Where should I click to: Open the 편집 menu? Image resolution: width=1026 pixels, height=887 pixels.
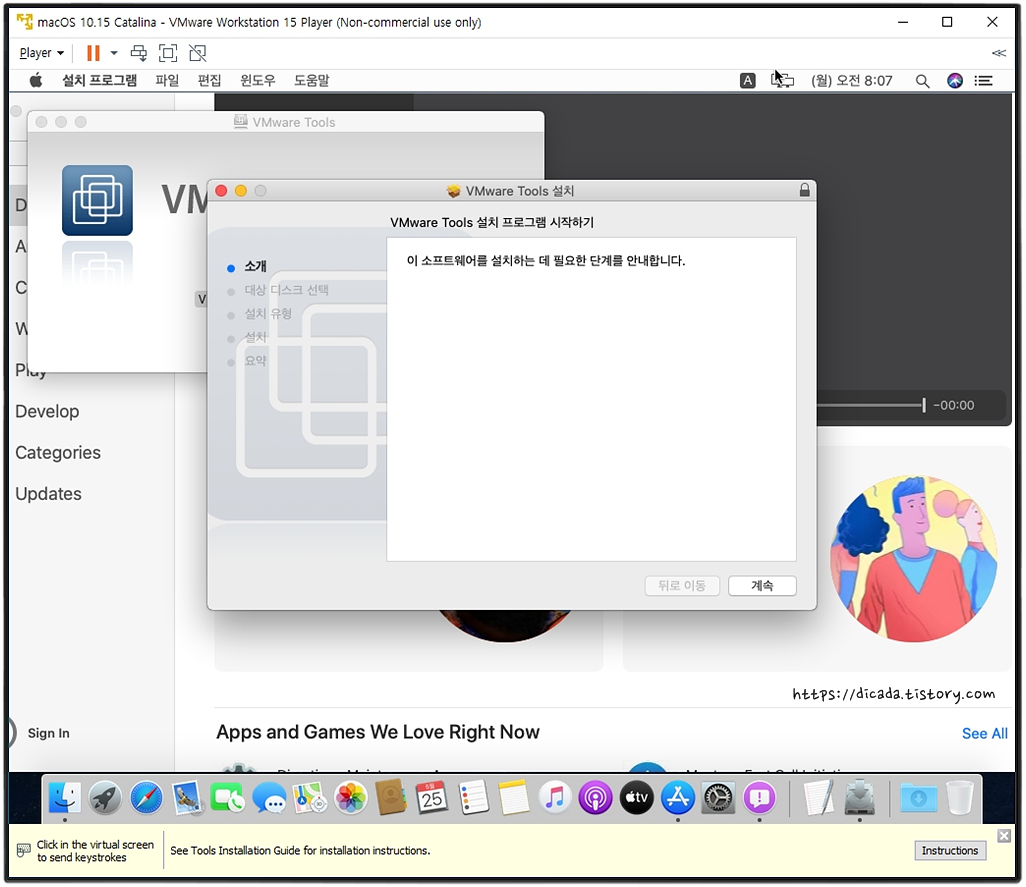click(209, 80)
